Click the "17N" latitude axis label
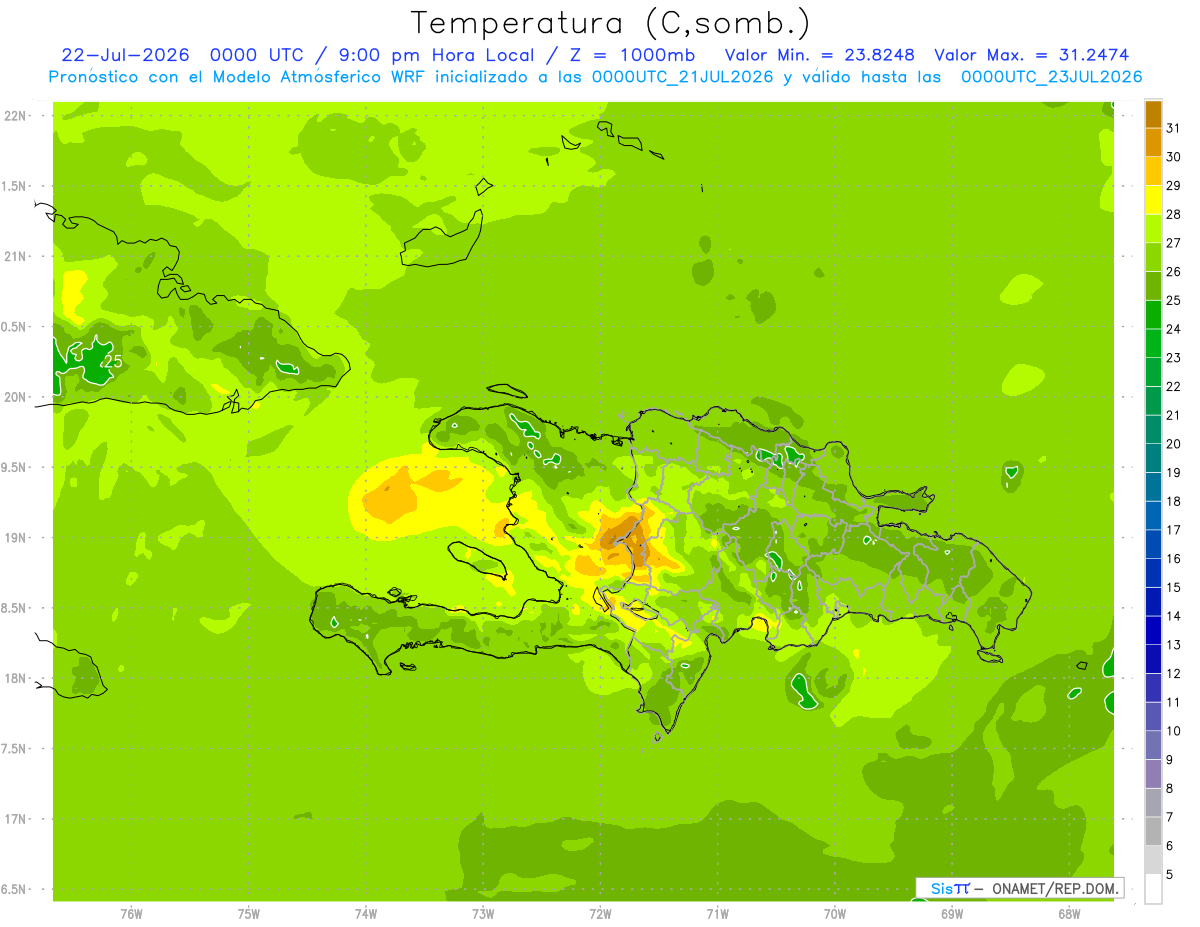Image resolution: width=1200 pixels, height=927 pixels. click(x=16, y=819)
